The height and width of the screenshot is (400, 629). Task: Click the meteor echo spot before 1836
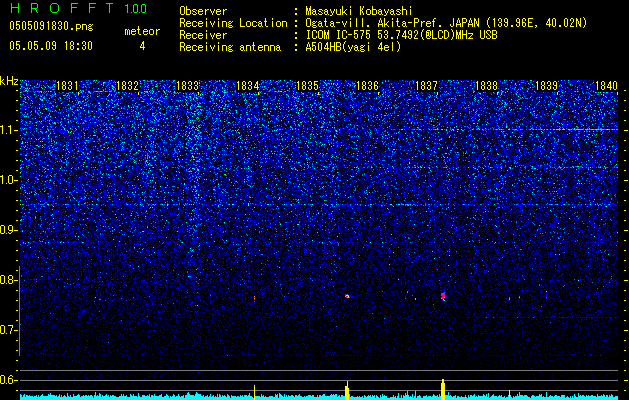(347, 296)
